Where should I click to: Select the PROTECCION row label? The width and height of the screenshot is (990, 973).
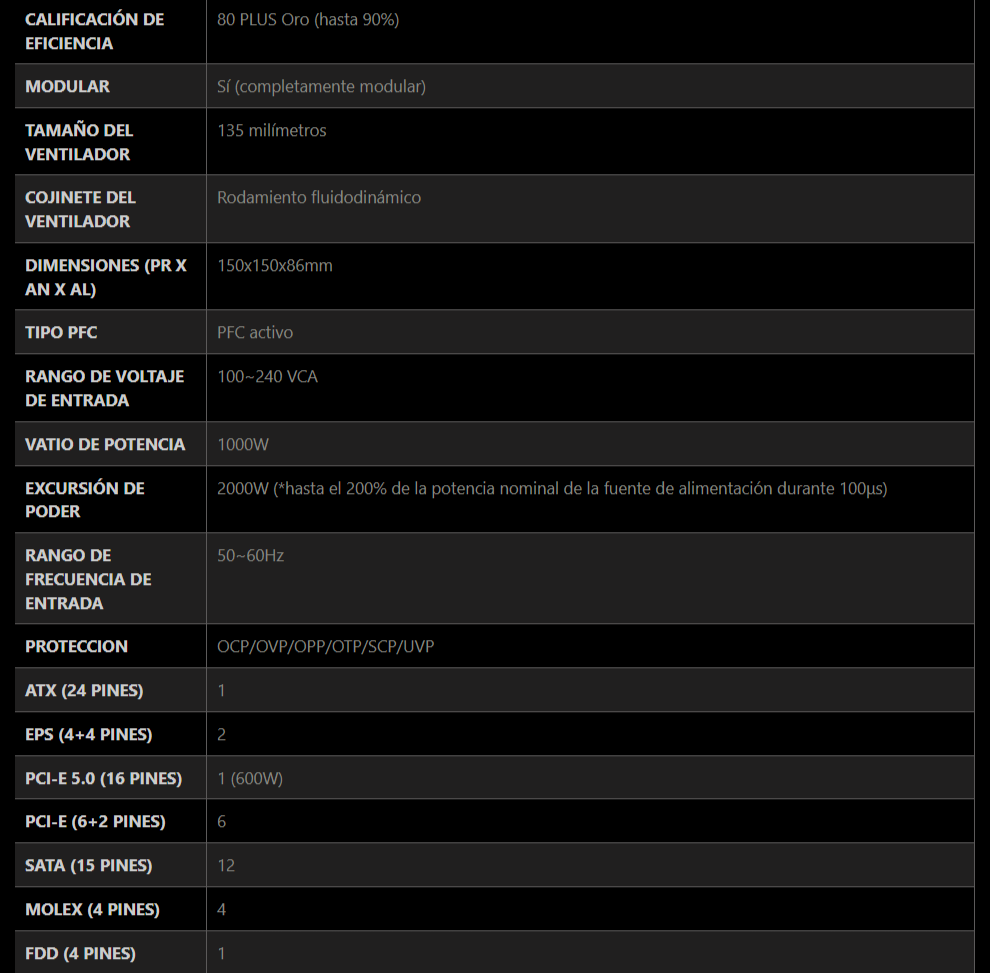(x=76, y=646)
